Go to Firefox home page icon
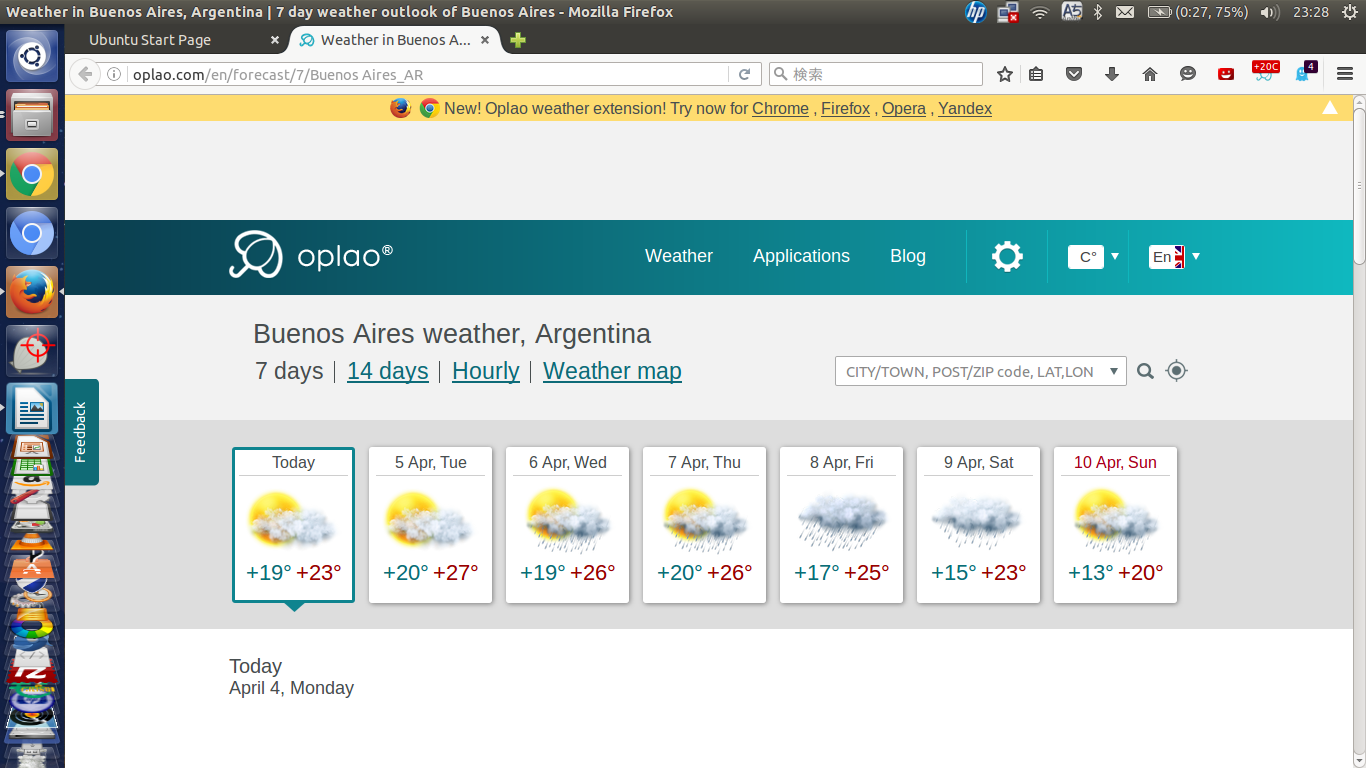 coord(1150,74)
